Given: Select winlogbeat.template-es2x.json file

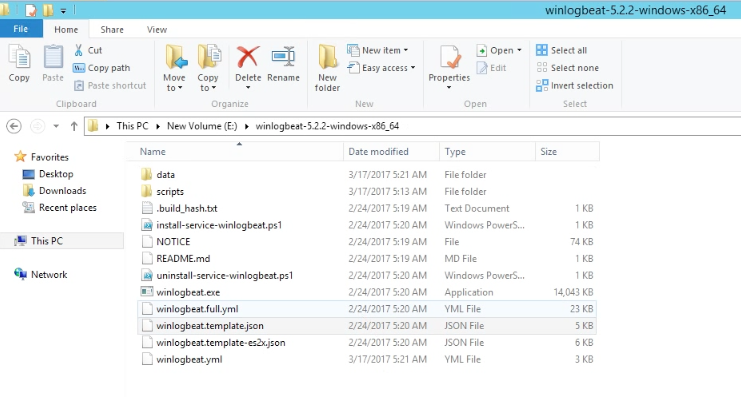Looking at the screenshot, I should point(367,343).
